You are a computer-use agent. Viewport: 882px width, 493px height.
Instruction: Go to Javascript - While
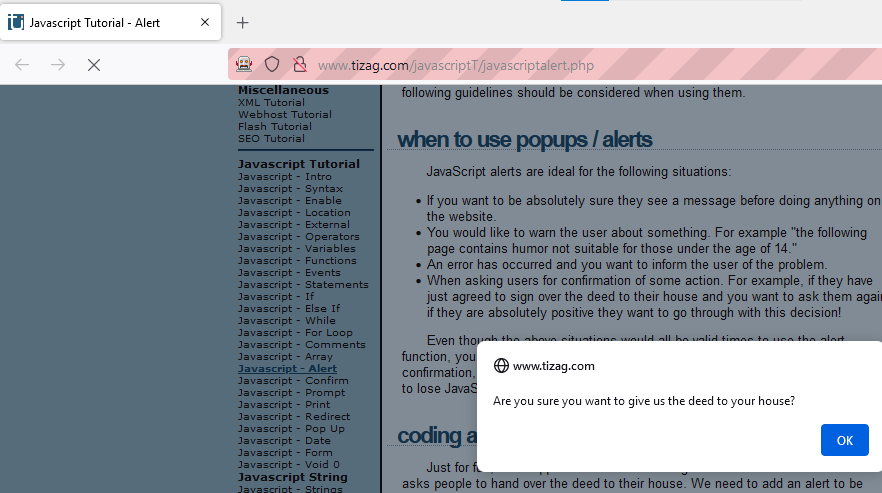287,320
